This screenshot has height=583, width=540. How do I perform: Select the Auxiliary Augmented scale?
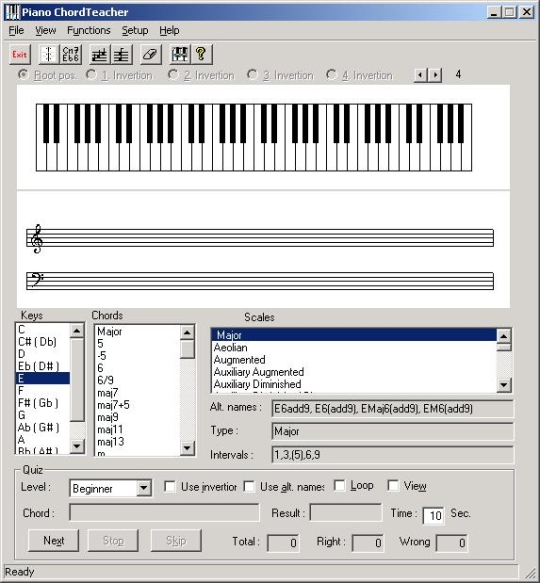(354, 372)
